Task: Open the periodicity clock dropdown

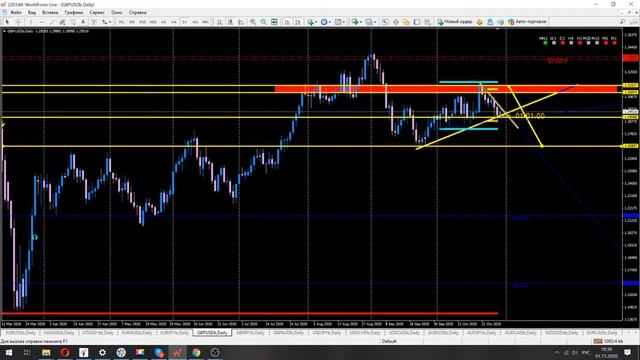Action: (325, 22)
